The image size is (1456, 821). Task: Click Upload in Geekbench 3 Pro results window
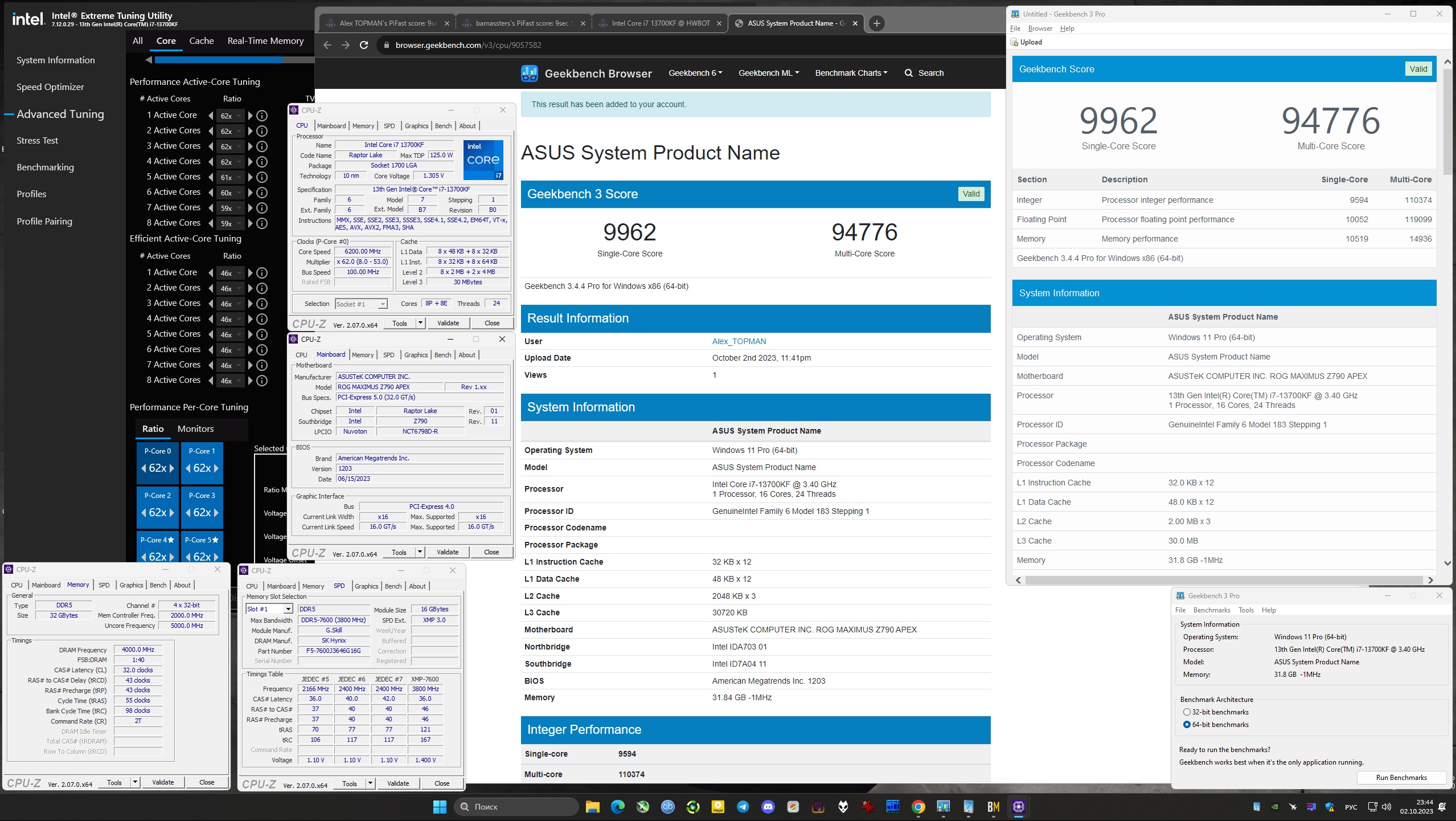(1026, 42)
